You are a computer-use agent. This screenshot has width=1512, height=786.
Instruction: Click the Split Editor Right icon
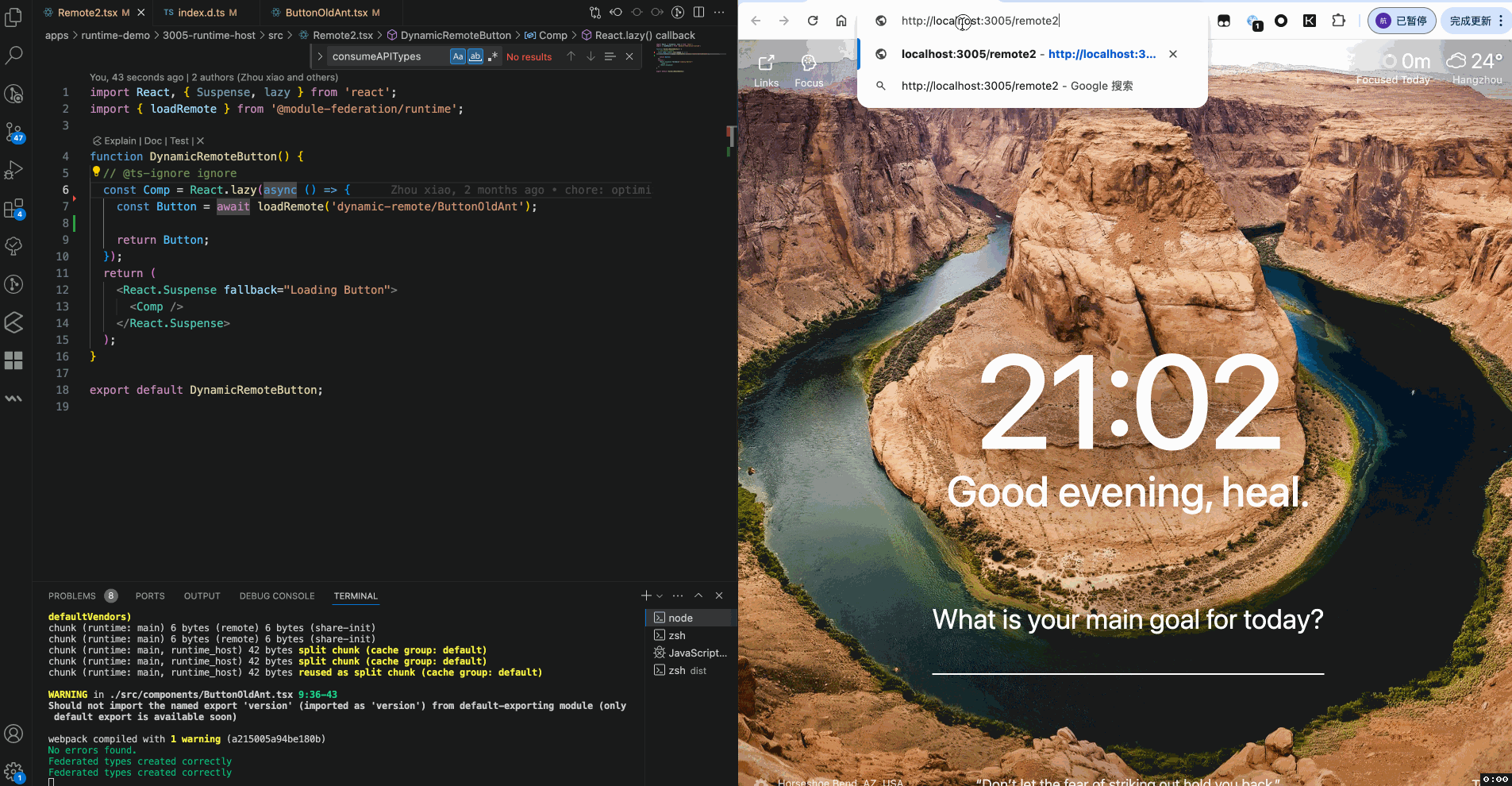click(698, 12)
